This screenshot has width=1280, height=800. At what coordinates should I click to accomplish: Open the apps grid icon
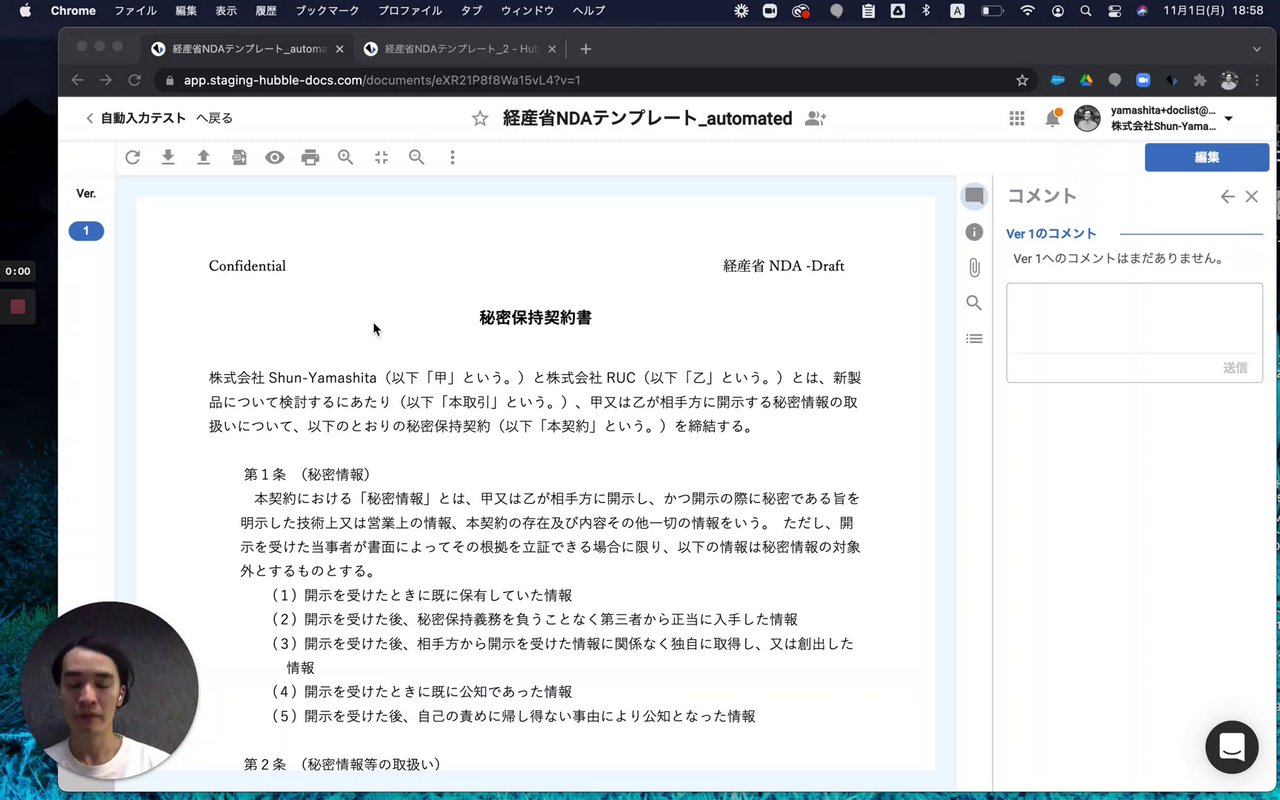(x=1017, y=119)
